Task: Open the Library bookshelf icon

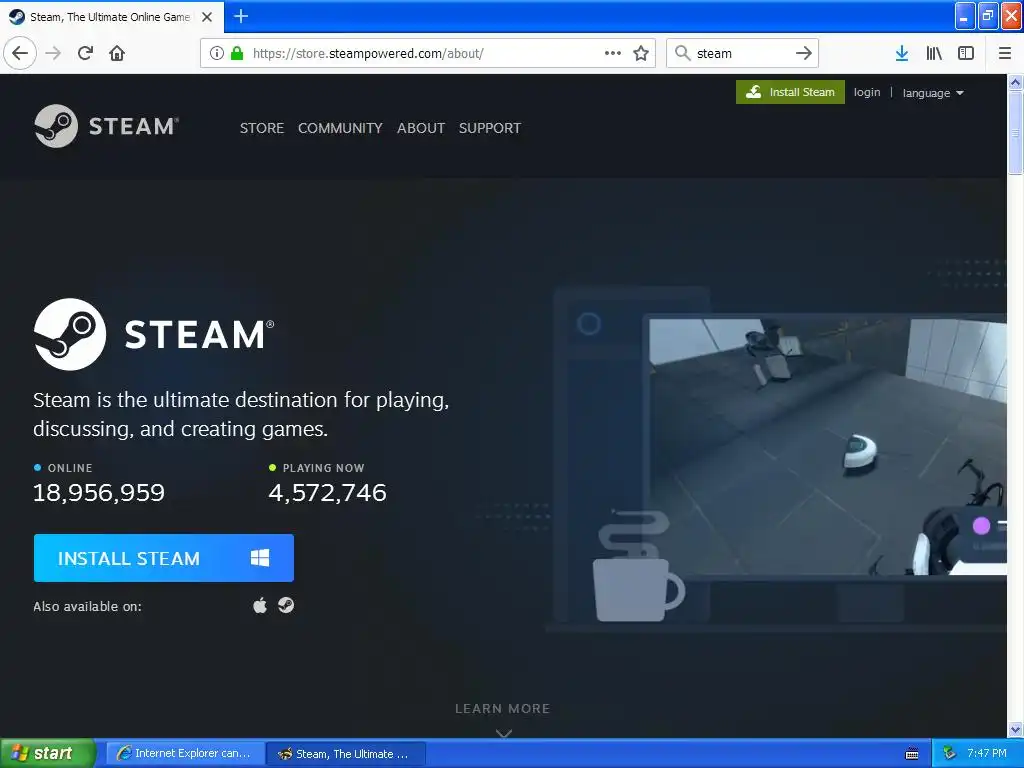Action: click(934, 53)
